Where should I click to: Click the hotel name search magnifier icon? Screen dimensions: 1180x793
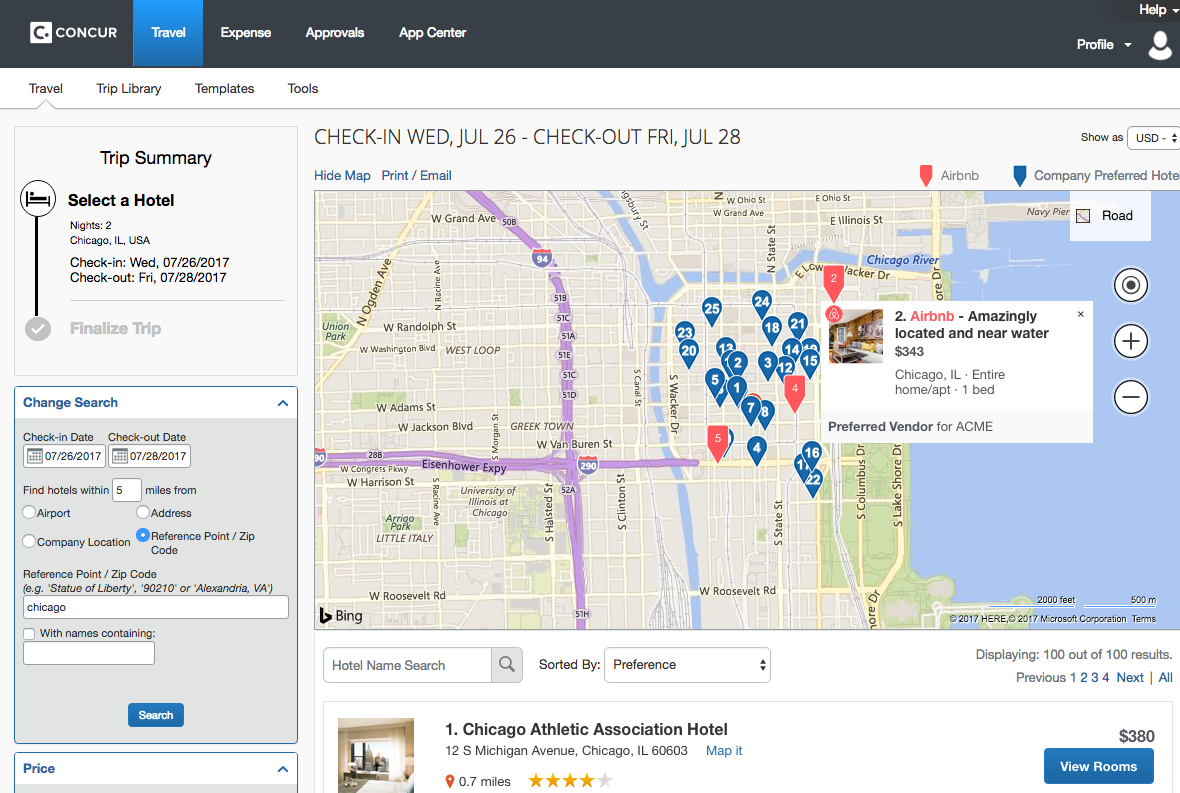(507, 665)
